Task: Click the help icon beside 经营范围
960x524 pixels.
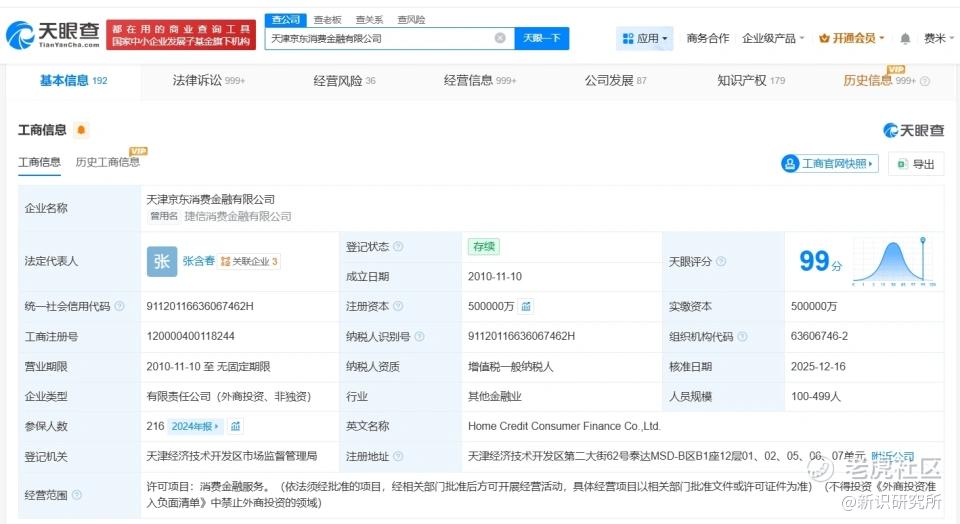Action: [78, 495]
